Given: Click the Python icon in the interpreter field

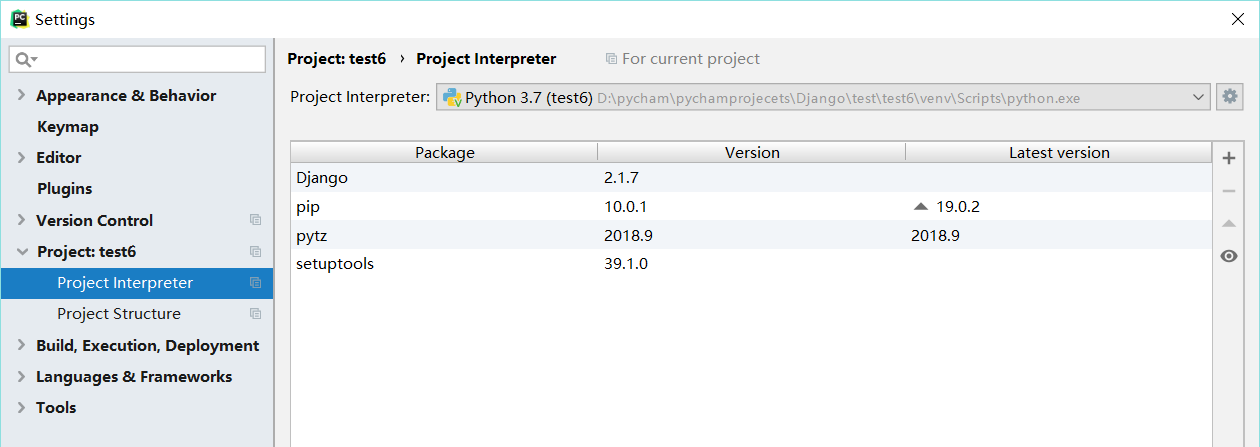Looking at the screenshot, I should (452, 97).
